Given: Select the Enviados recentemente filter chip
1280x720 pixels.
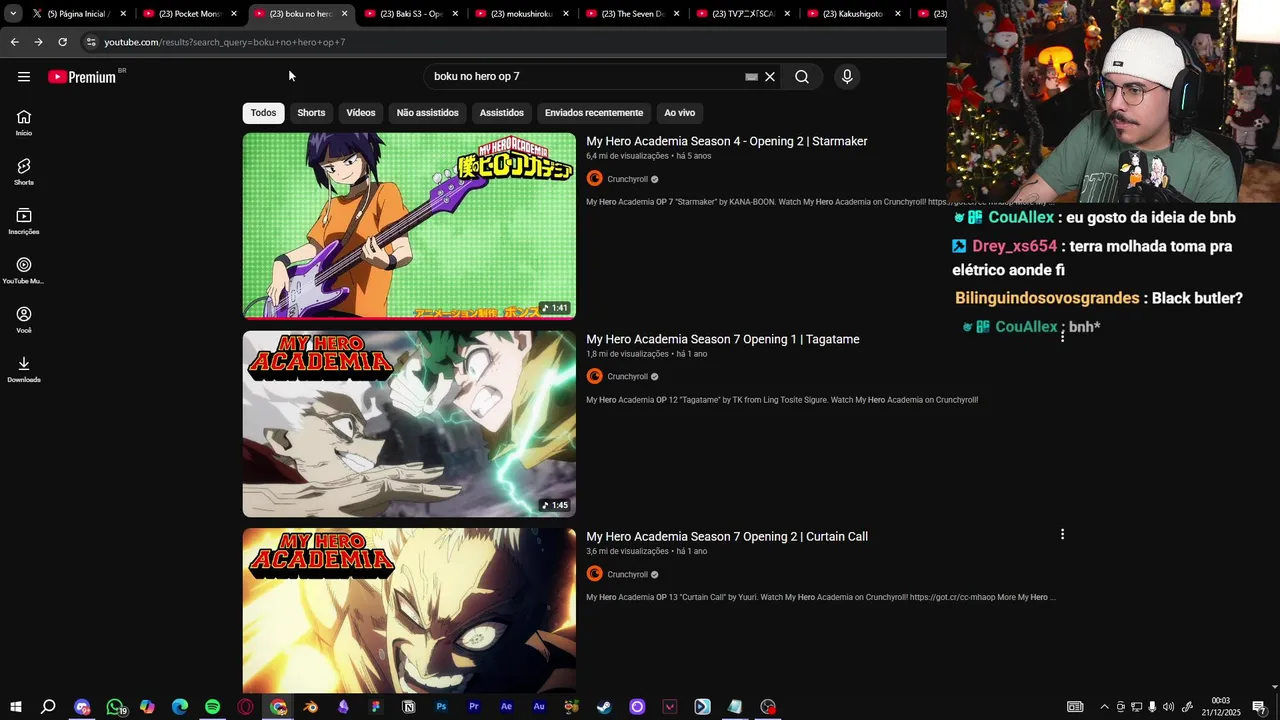Looking at the screenshot, I should coord(594,113).
